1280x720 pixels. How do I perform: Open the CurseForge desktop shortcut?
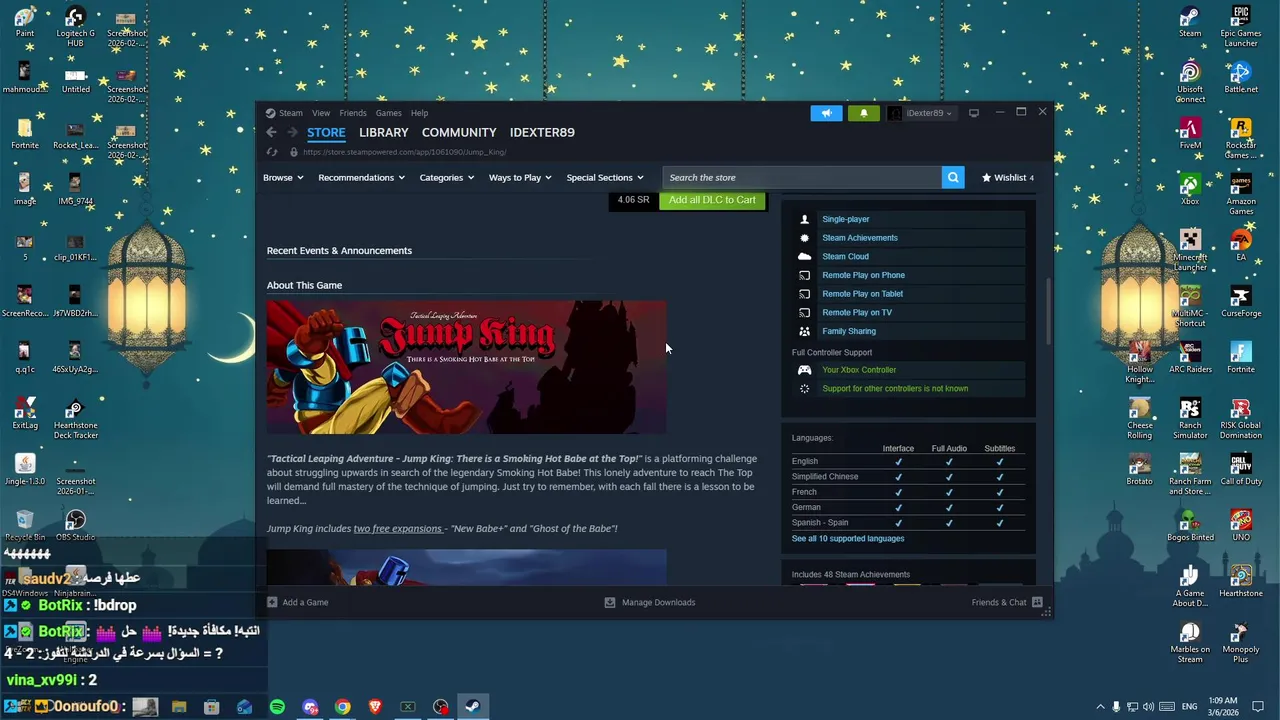[1241, 302]
